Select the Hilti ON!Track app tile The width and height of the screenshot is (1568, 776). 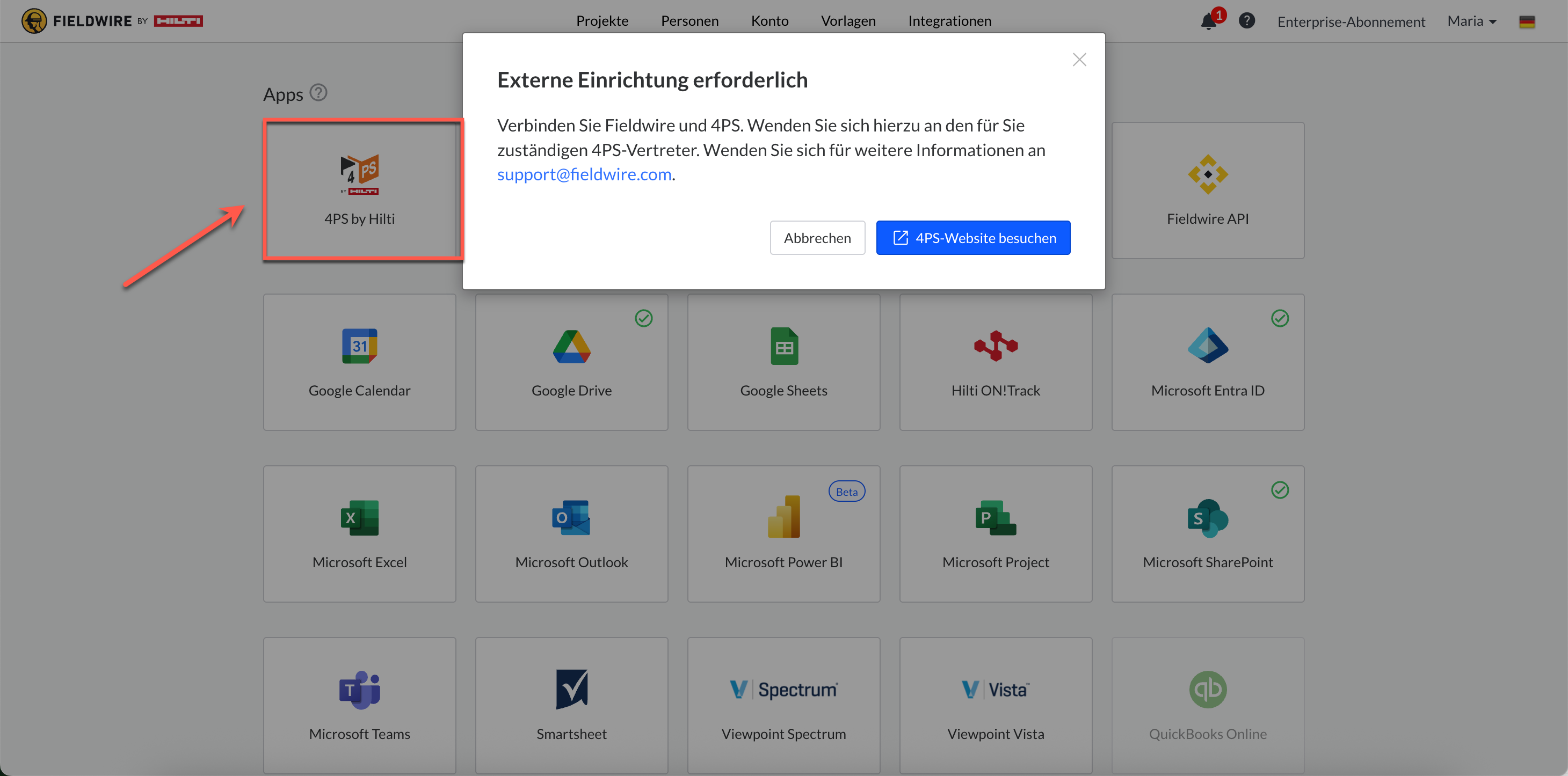pos(995,362)
